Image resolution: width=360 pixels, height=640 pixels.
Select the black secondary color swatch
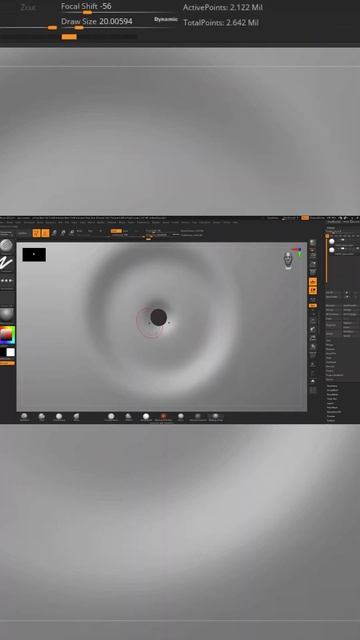pyautogui.click(x=2, y=352)
